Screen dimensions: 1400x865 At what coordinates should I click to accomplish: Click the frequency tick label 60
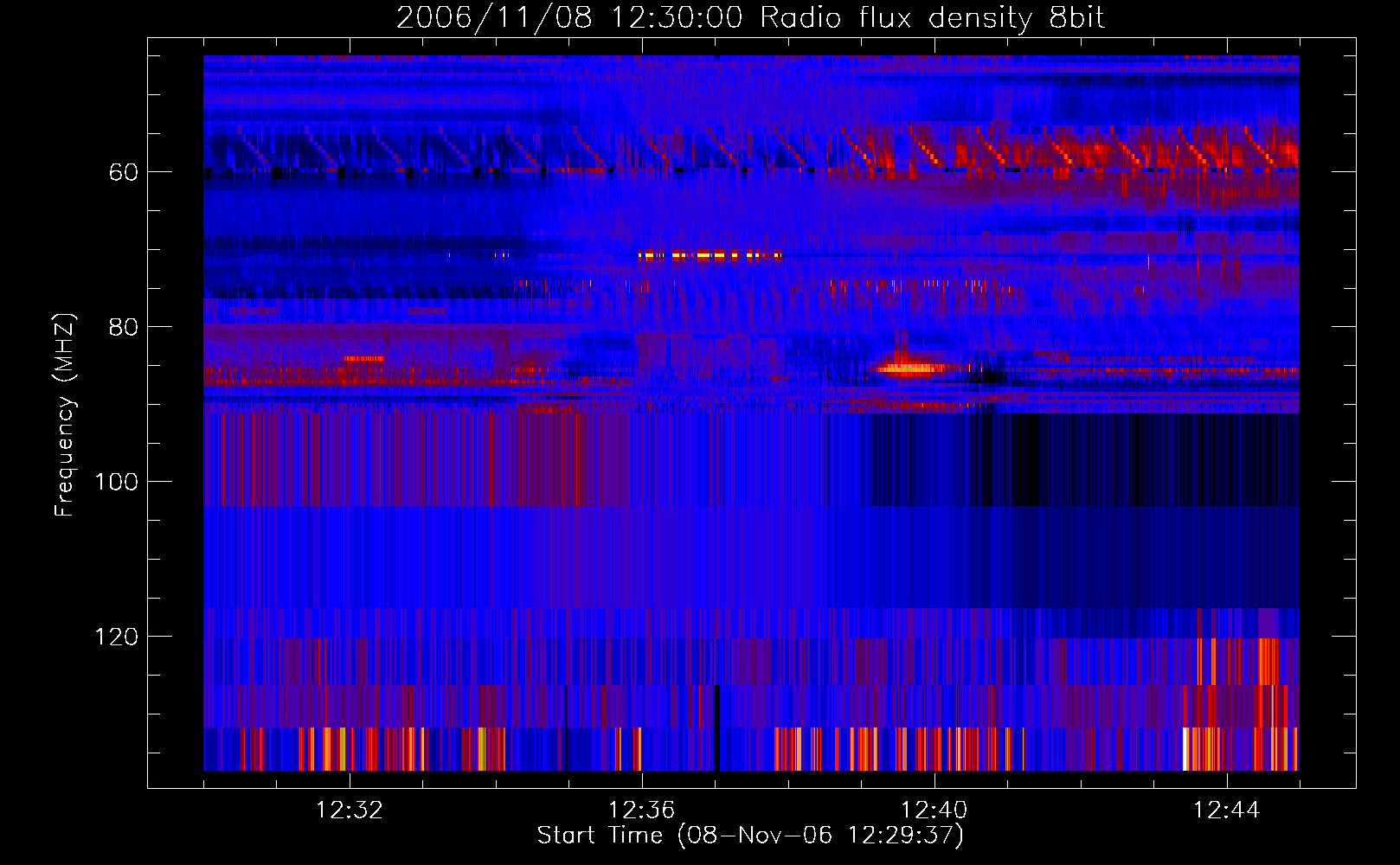click(x=123, y=172)
